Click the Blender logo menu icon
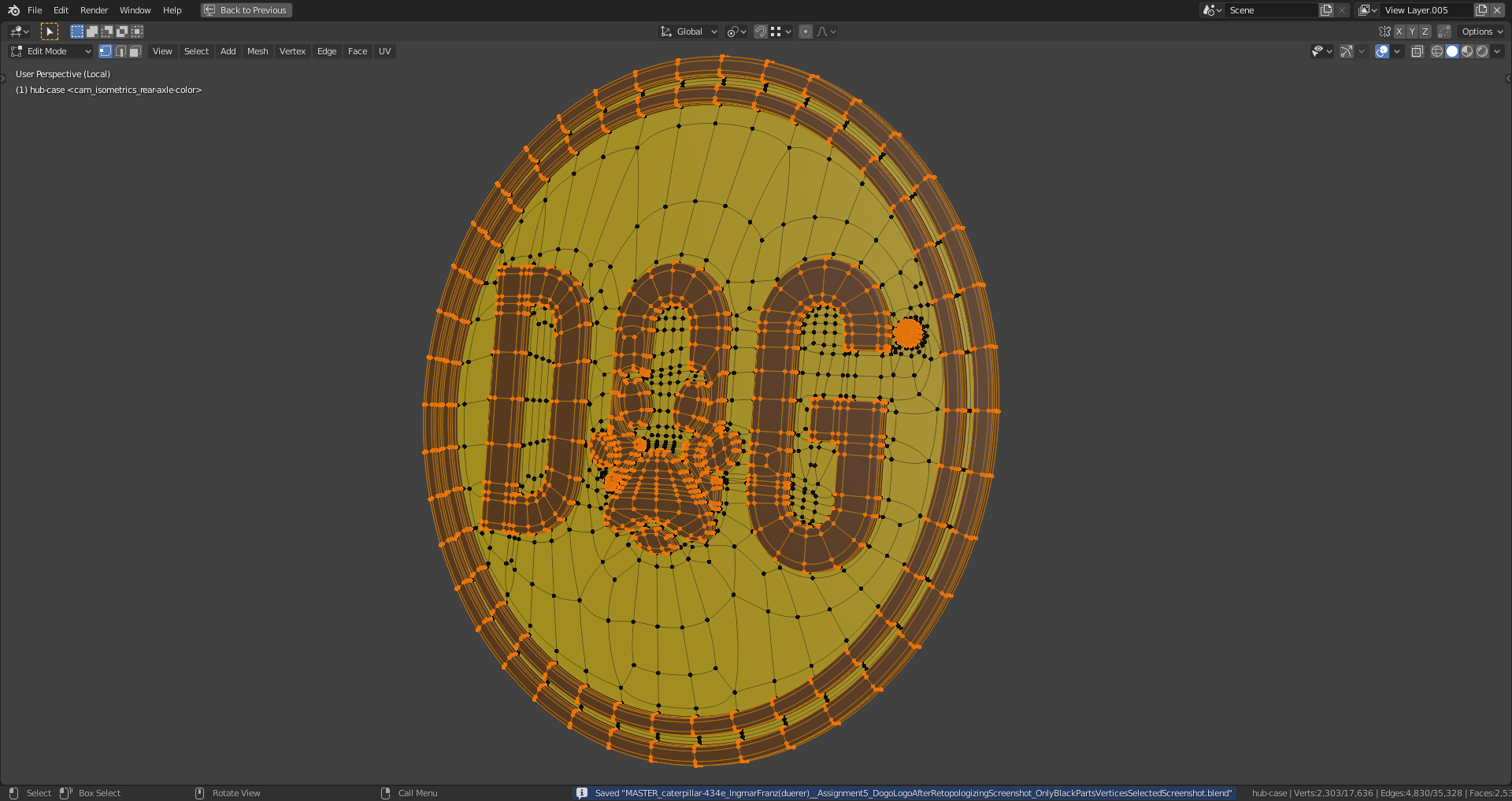 [13, 10]
